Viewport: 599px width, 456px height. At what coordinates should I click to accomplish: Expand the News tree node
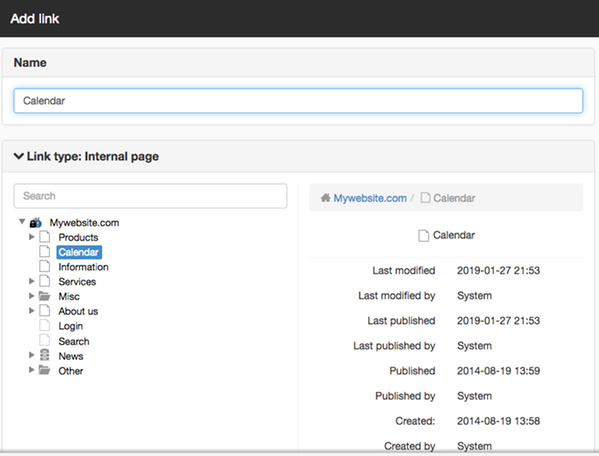pos(32,355)
